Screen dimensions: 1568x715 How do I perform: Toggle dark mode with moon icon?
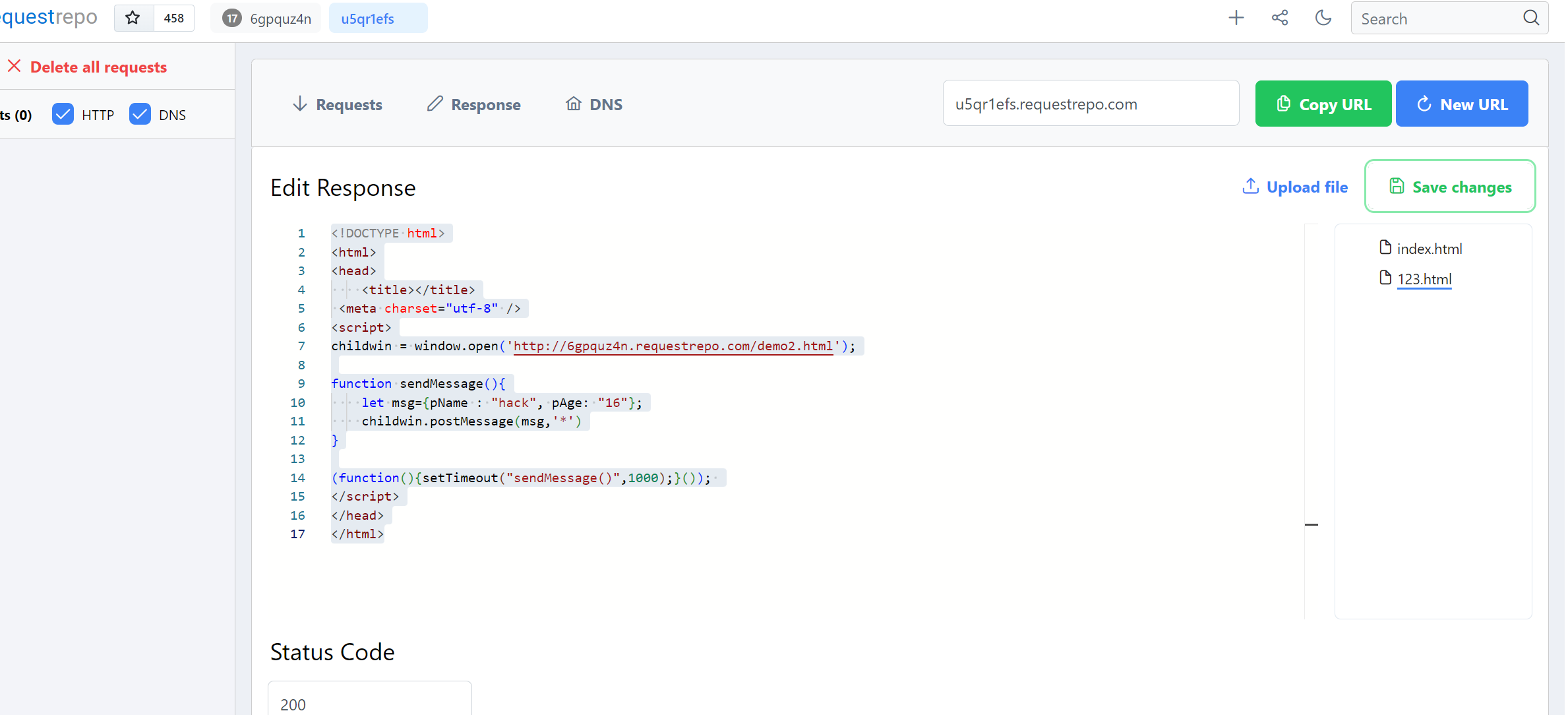click(1323, 18)
